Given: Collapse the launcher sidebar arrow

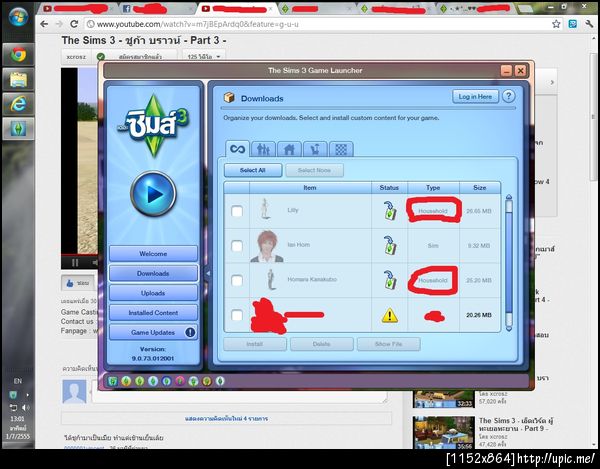Looking at the screenshot, I should tap(208, 273).
